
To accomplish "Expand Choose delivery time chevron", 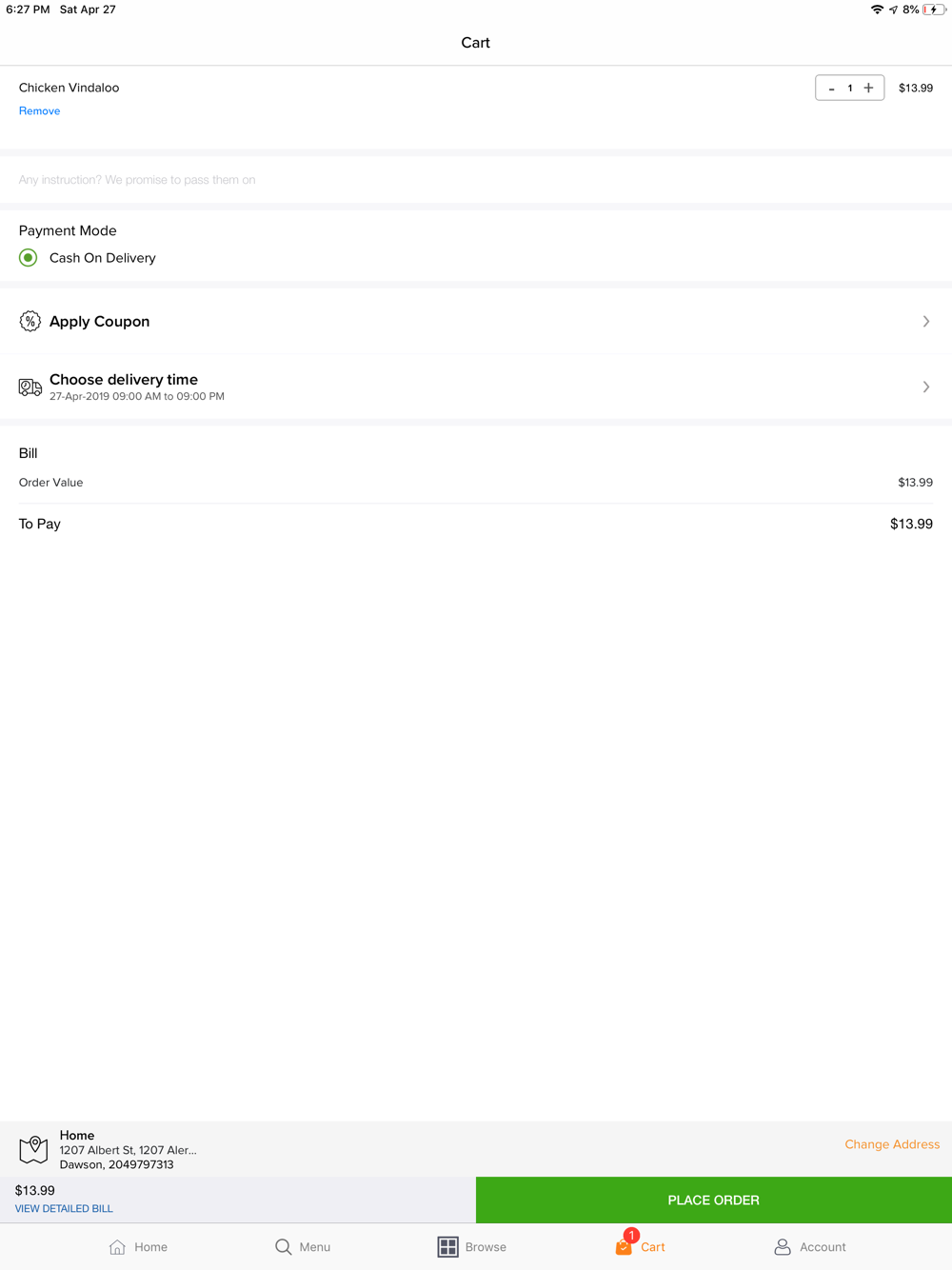I will 926,387.
